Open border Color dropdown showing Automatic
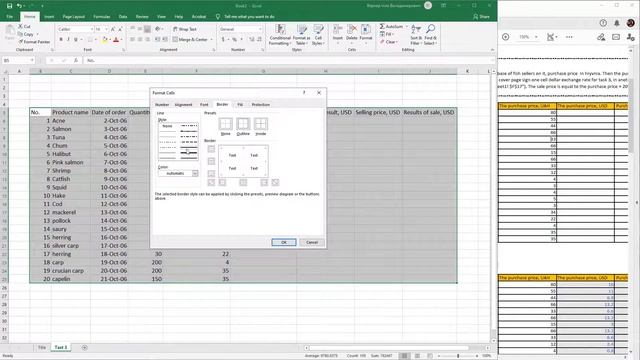 tap(178, 173)
